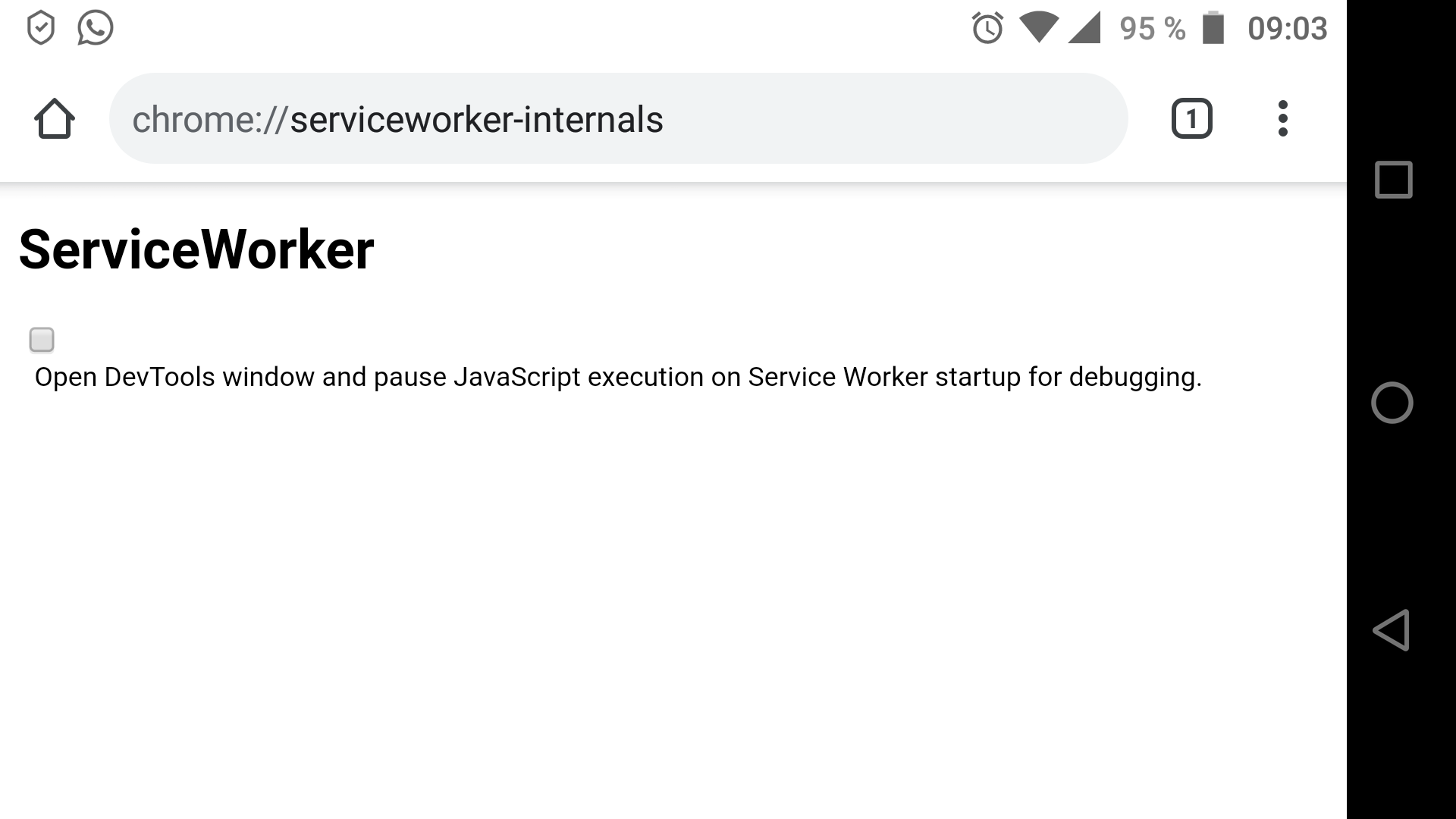Image resolution: width=1456 pixels, height=819 pixels.
Task: Tap the shield security notification icon
Action: 41,28
